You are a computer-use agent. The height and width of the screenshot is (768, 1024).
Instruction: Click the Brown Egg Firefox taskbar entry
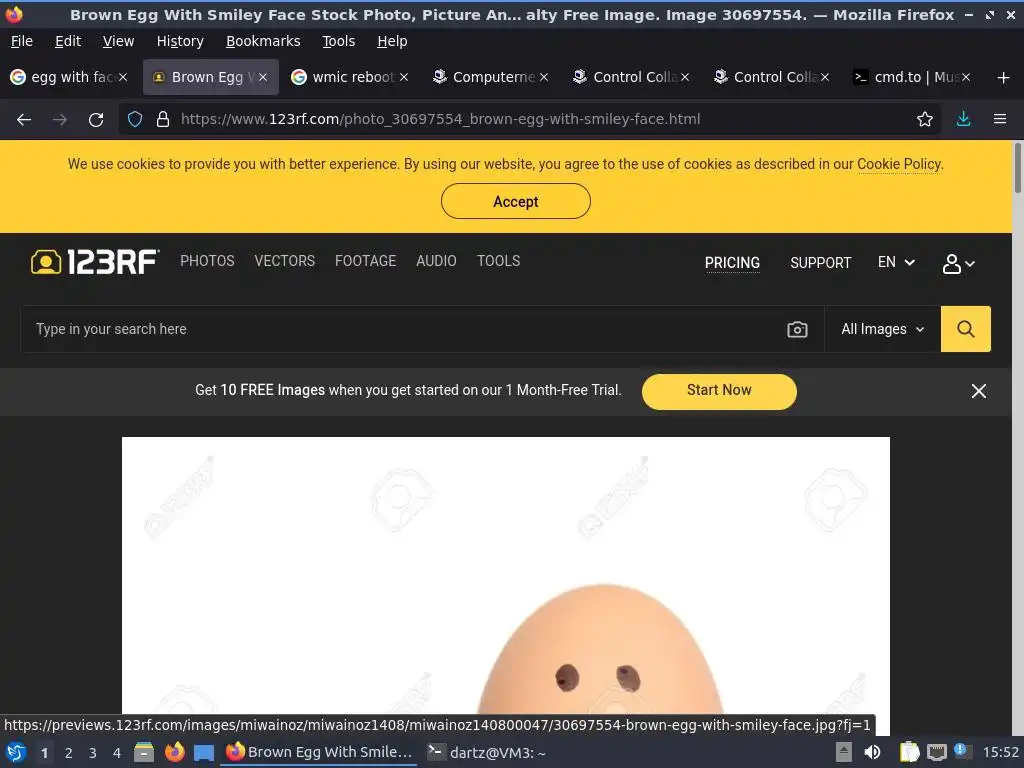point(319,752)
